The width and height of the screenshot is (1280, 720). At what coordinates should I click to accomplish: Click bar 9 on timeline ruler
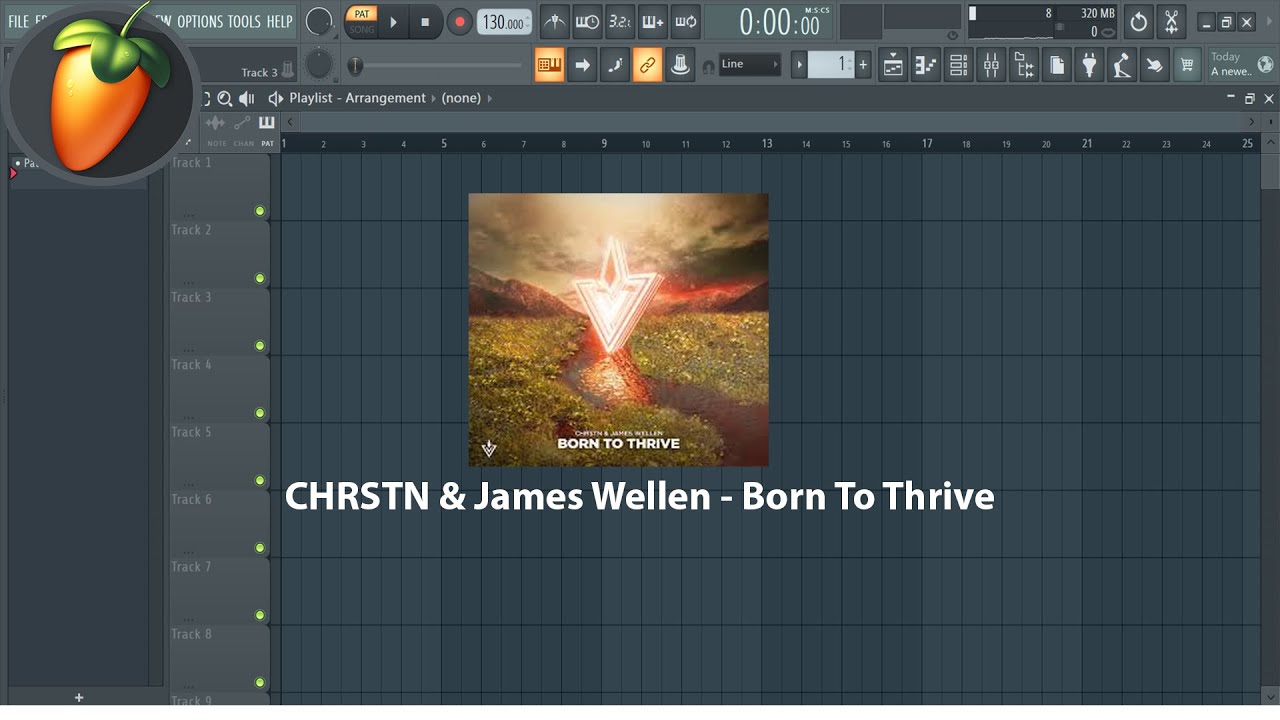click(x=604, y=143)
